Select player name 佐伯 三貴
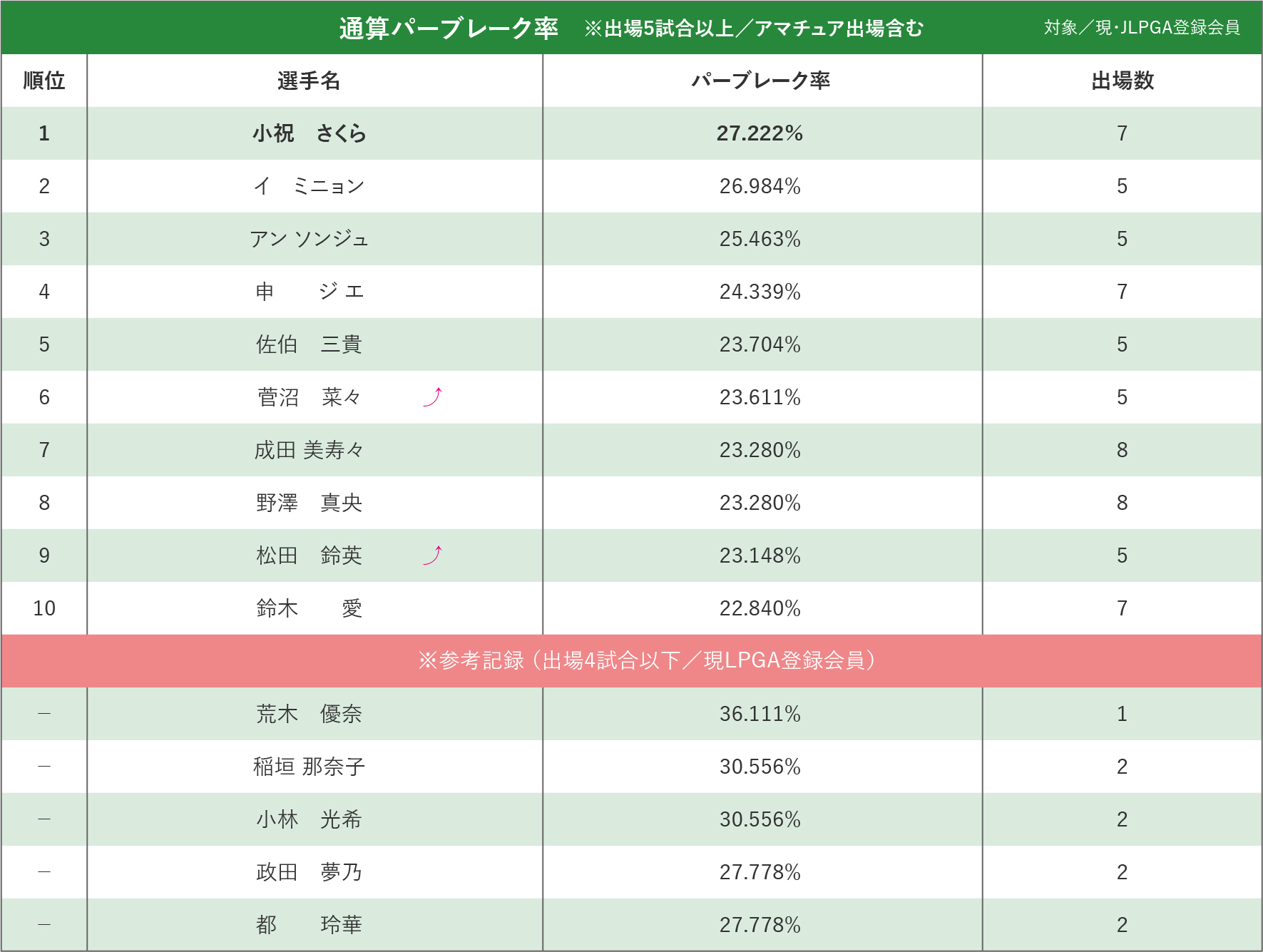Image resolution: width=1263 pixels, height=952 pixels. point(309,344)
